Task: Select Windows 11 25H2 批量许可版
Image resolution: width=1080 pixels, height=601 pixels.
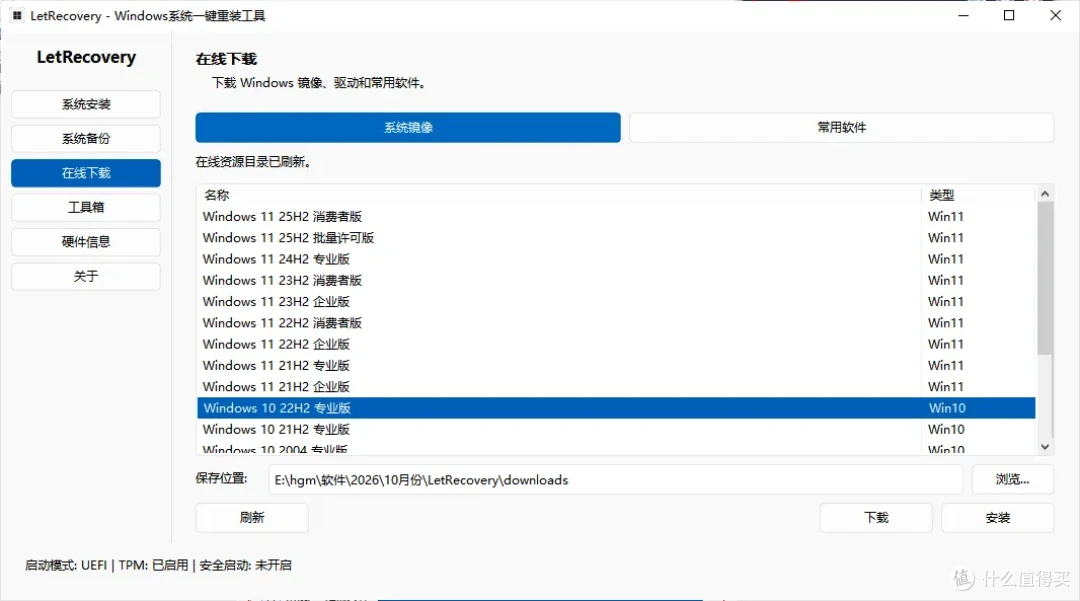Action: pyautogui.click(x=616, y=238)
